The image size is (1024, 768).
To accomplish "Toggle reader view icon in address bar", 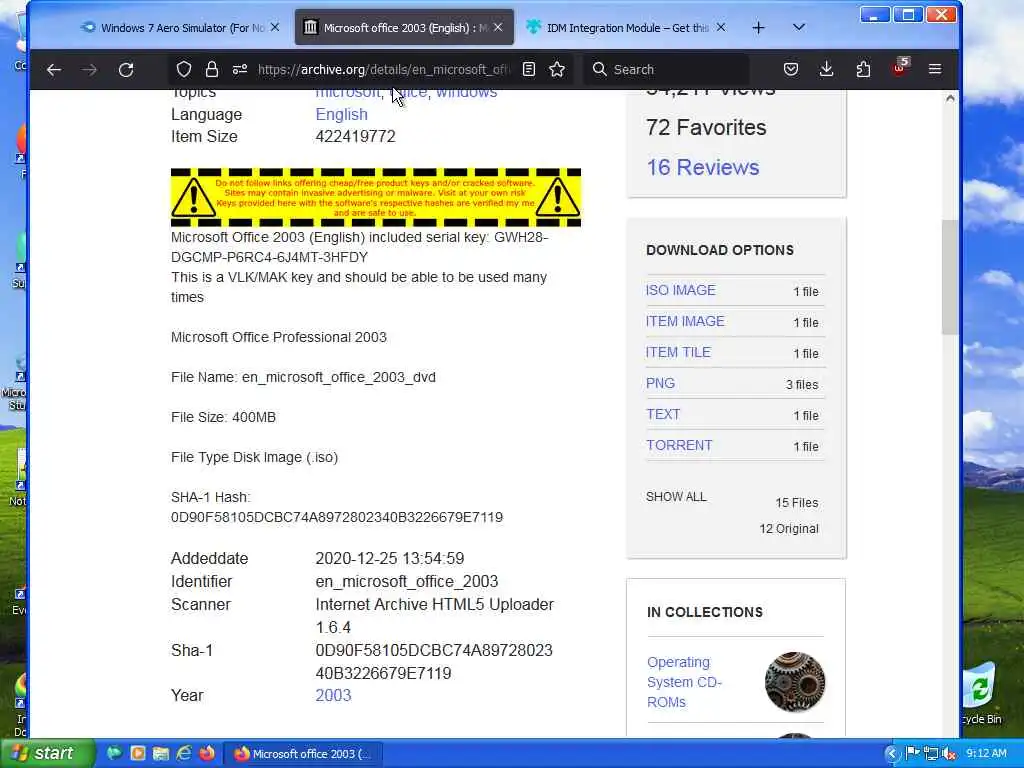I will click(x=529, y=69).
